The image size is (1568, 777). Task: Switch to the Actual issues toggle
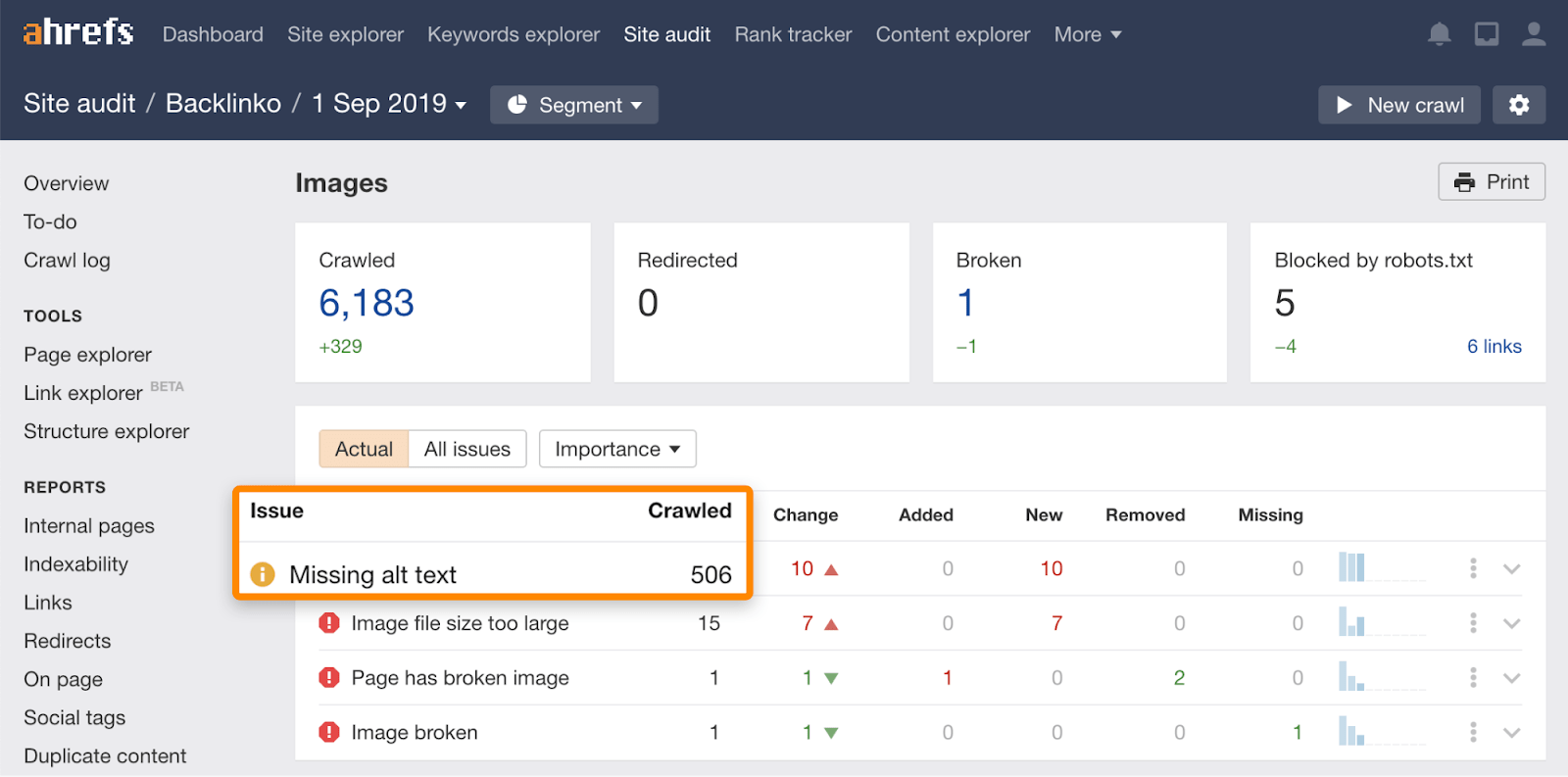coord(364,449)
